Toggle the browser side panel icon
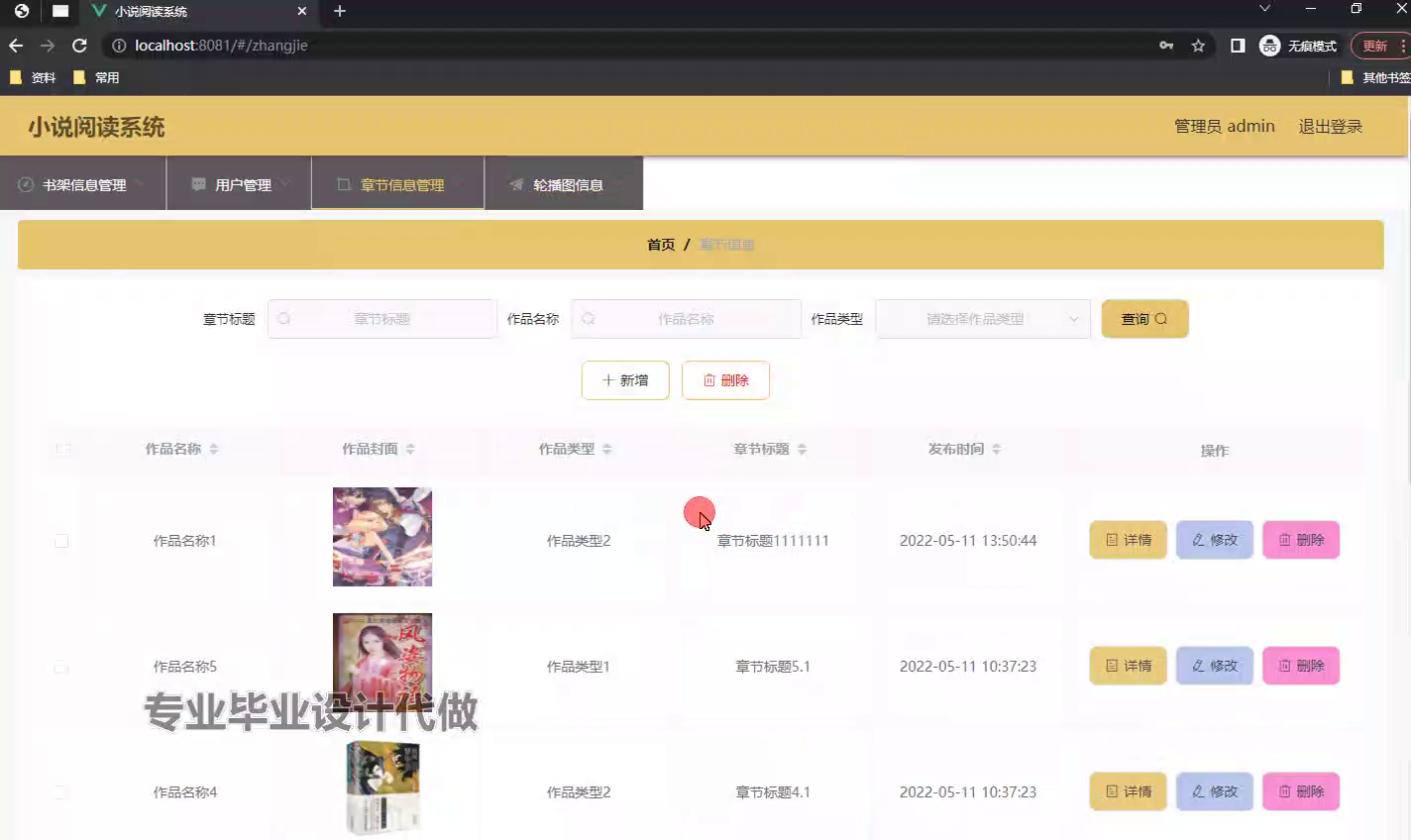This screenshot has height=840, width=1411. pos(1238,46)
